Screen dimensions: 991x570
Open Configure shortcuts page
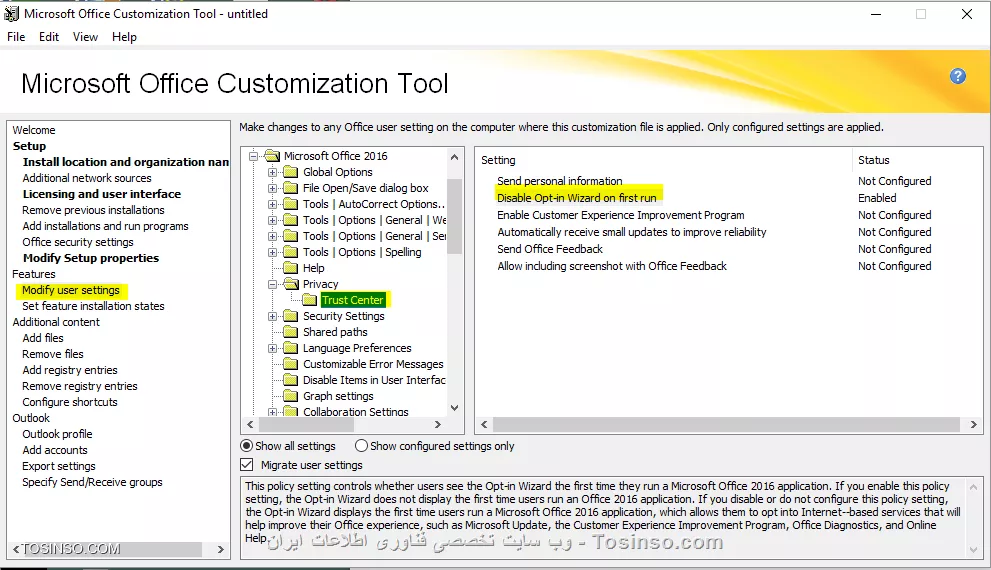[70, 402]
